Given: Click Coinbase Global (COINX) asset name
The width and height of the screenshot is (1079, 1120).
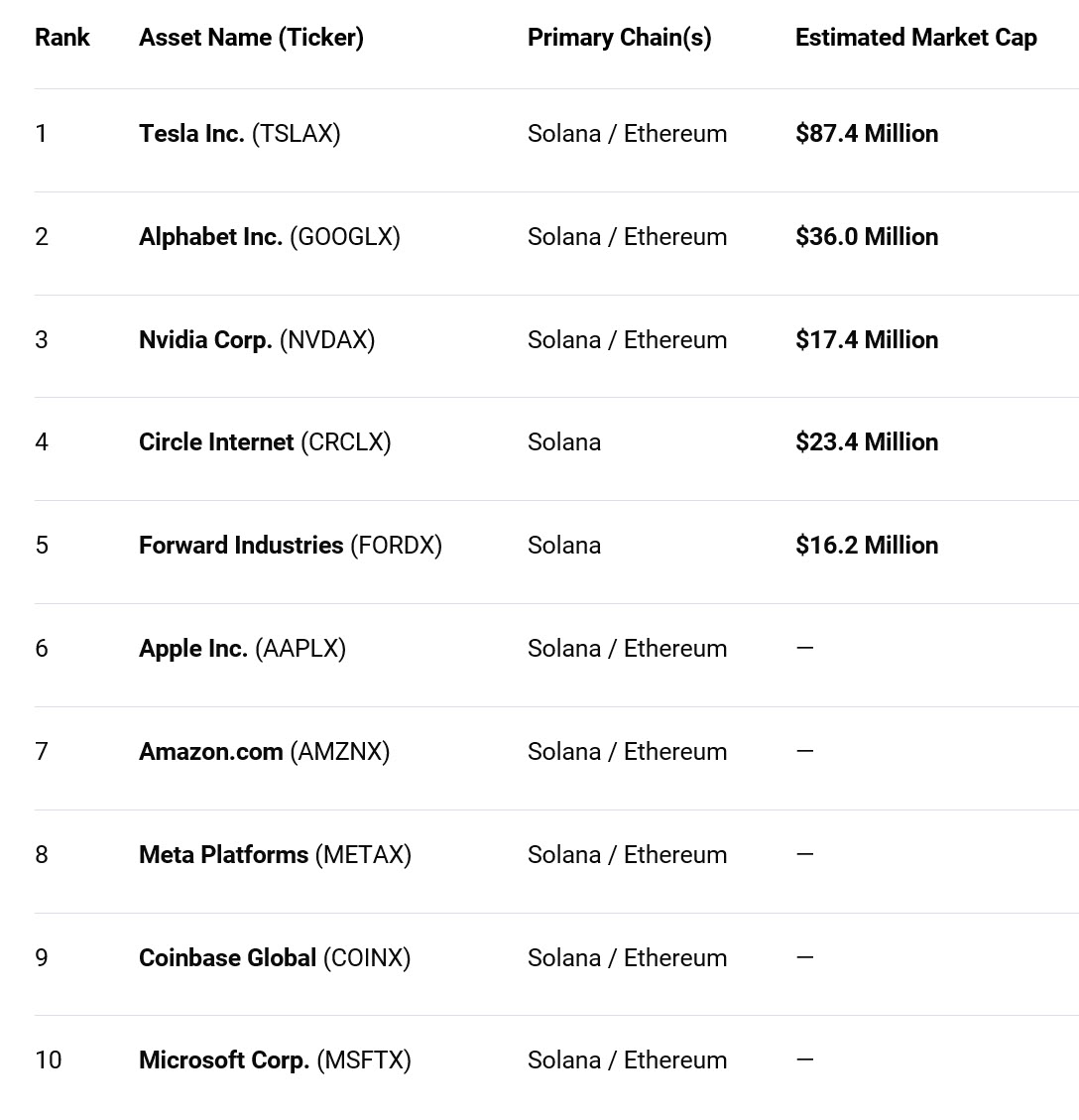Looking at the screenshot, I should click(x=274, y=958).
